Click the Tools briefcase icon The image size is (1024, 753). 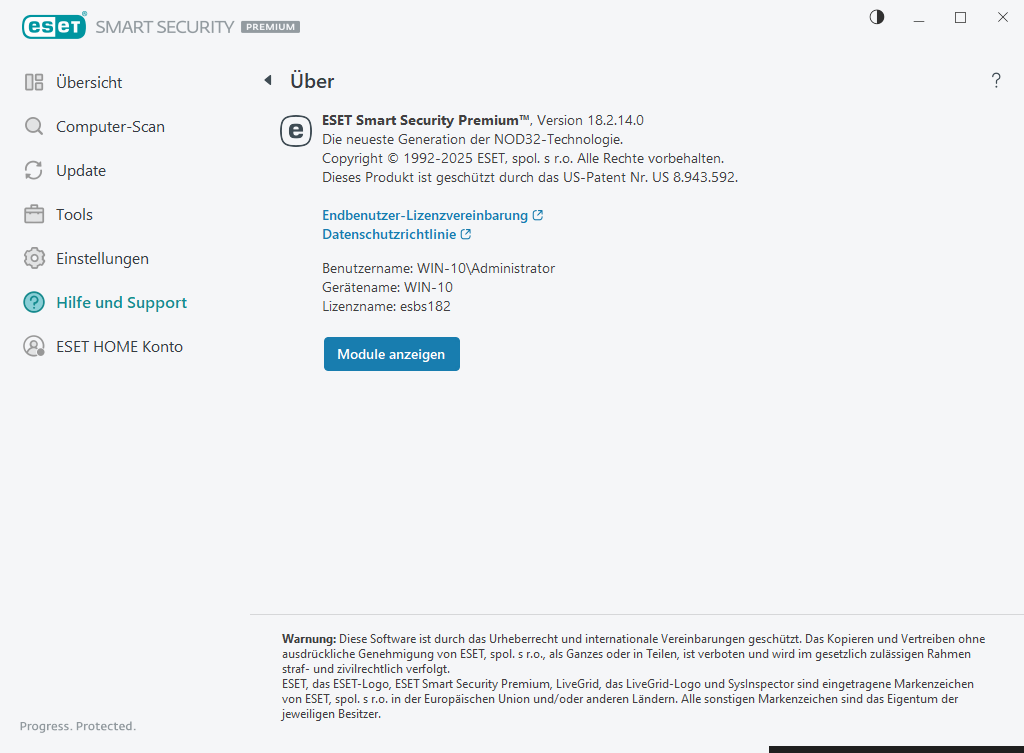click(34, 215)
